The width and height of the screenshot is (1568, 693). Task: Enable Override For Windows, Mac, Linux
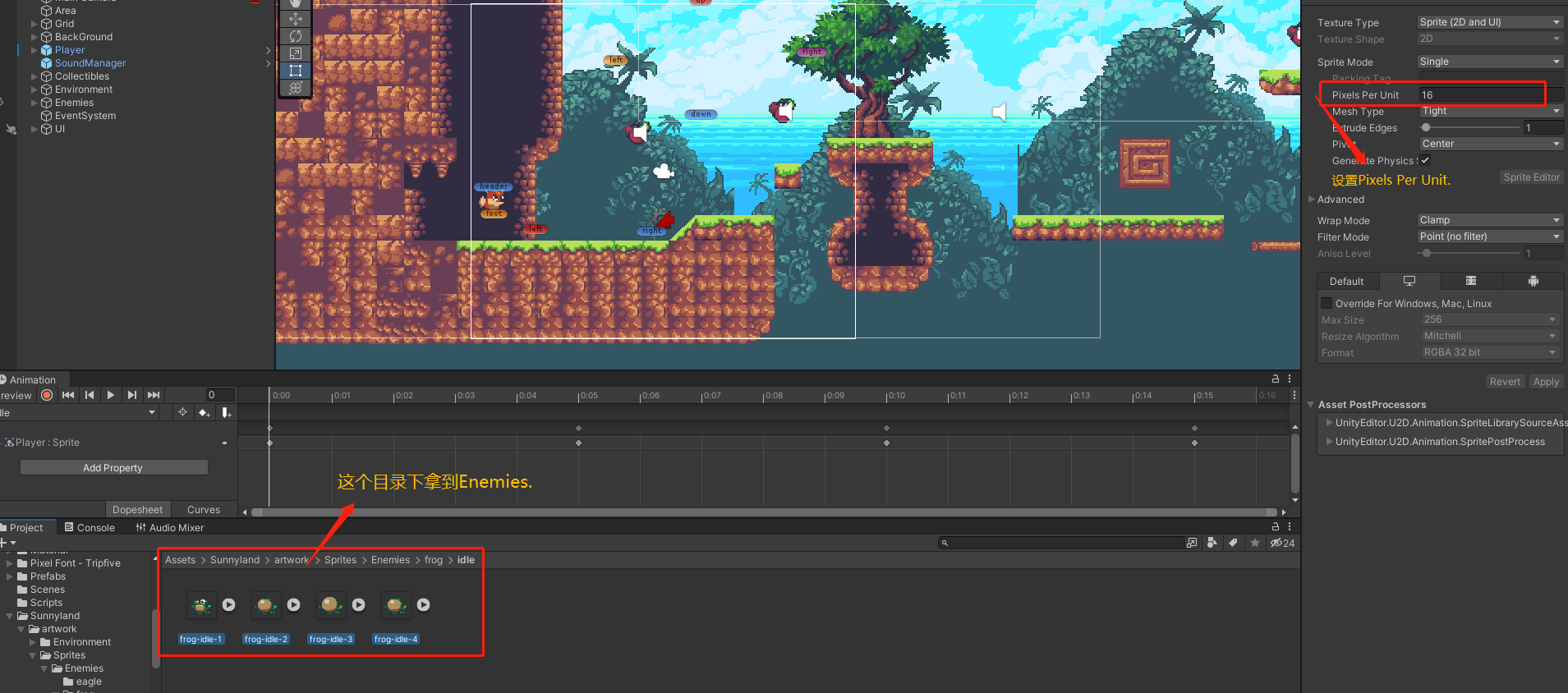point(1327,303)
